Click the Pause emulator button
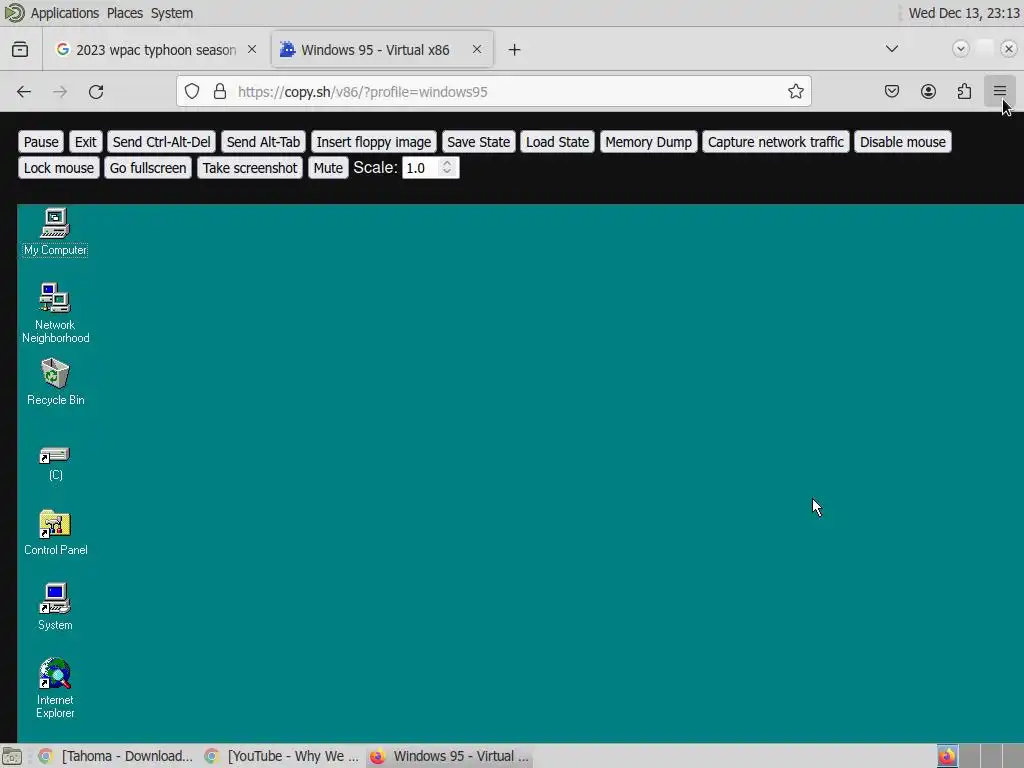Screen dimensions: 1024x768 point(41,142)
